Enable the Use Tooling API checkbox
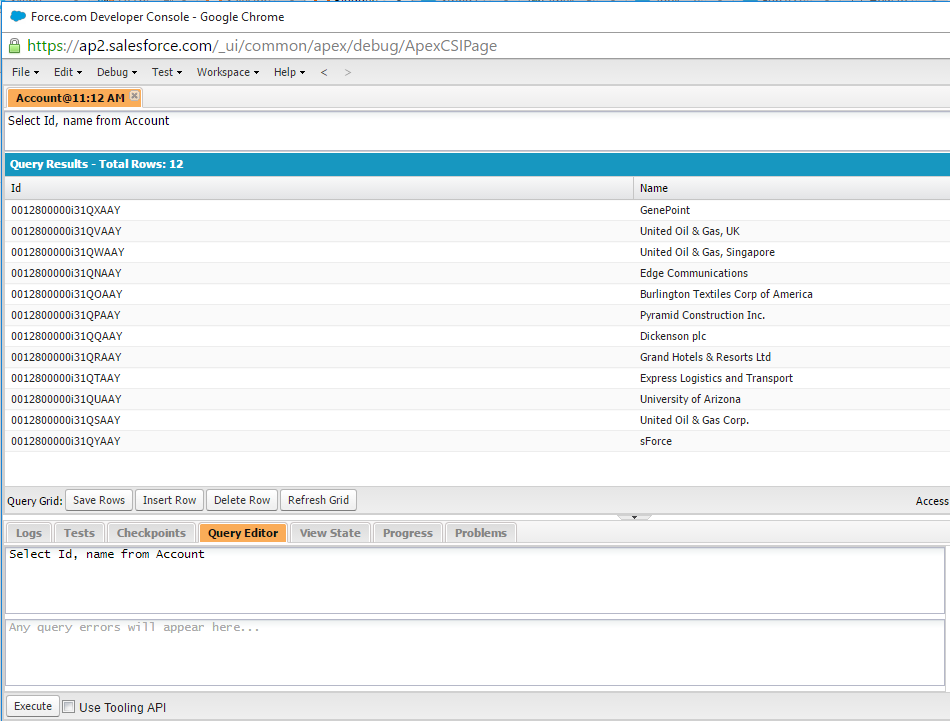Image resolution: width=950 pixels, height=721 pixels. 68,706
